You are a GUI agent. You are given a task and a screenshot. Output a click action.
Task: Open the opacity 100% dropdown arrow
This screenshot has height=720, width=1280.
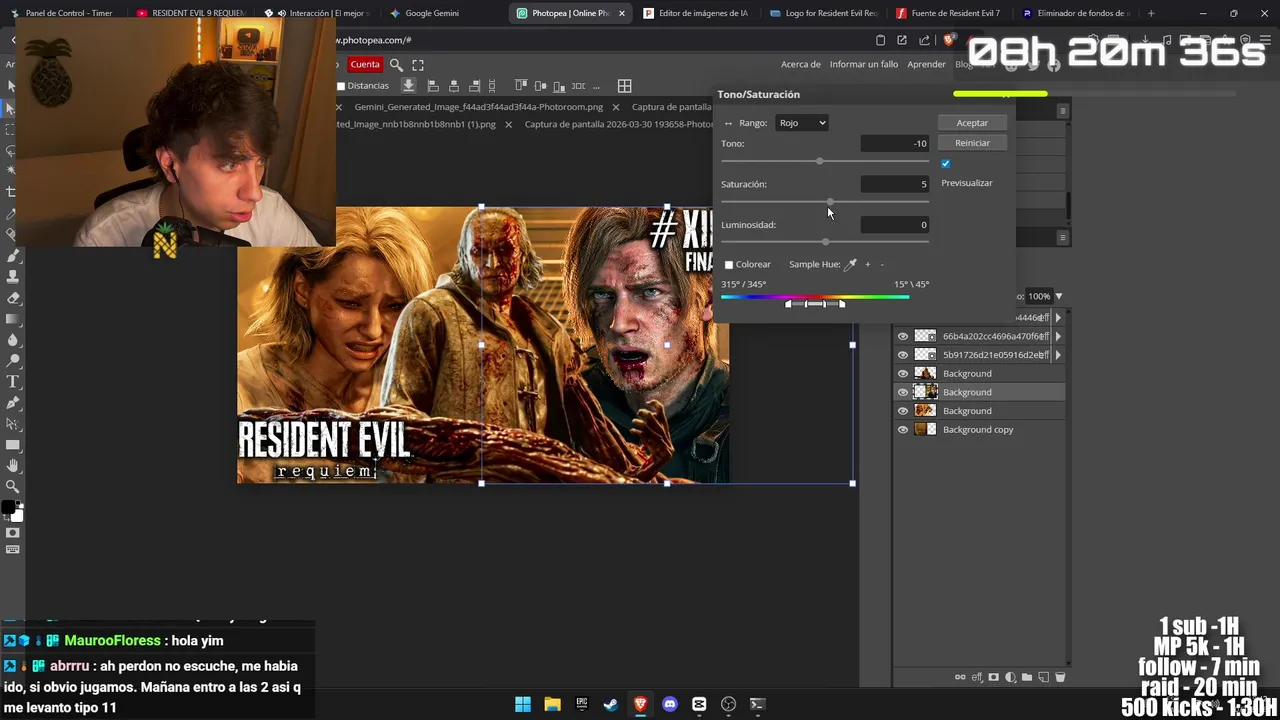pos(1059,296)
